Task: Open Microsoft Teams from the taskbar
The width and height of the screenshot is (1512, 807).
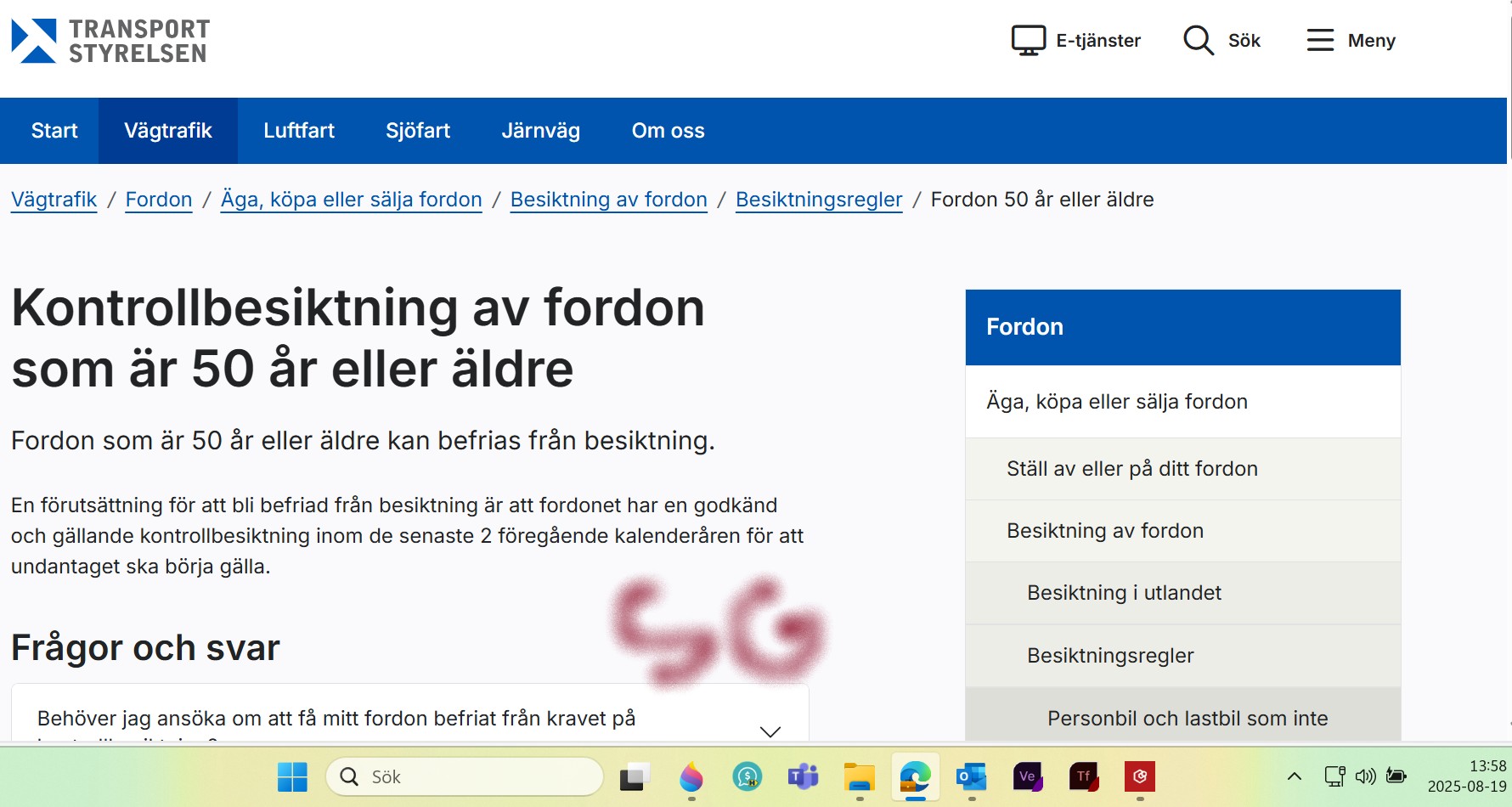Action: tap(803, 776)
